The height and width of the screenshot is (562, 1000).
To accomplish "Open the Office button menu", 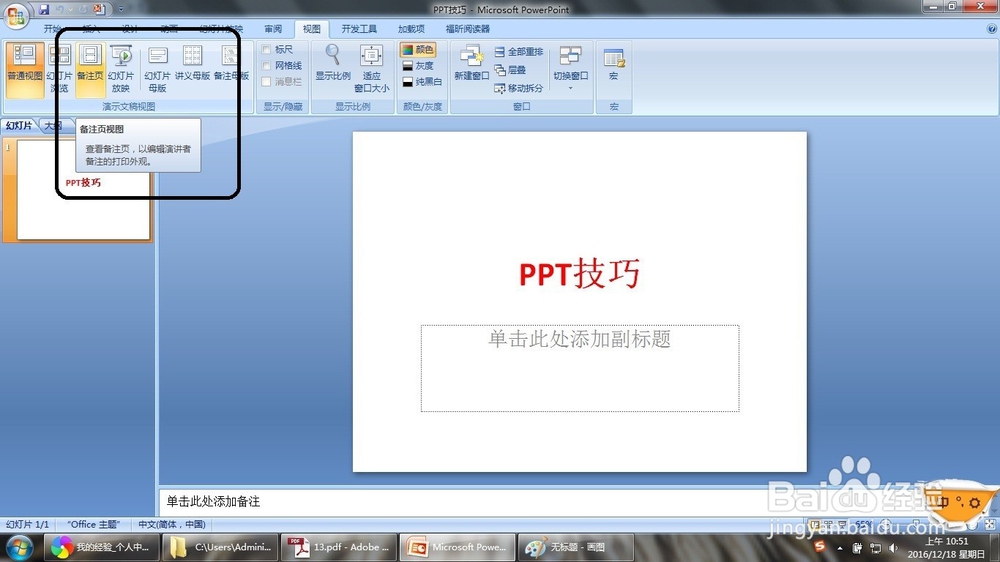I will pos(15,15).
